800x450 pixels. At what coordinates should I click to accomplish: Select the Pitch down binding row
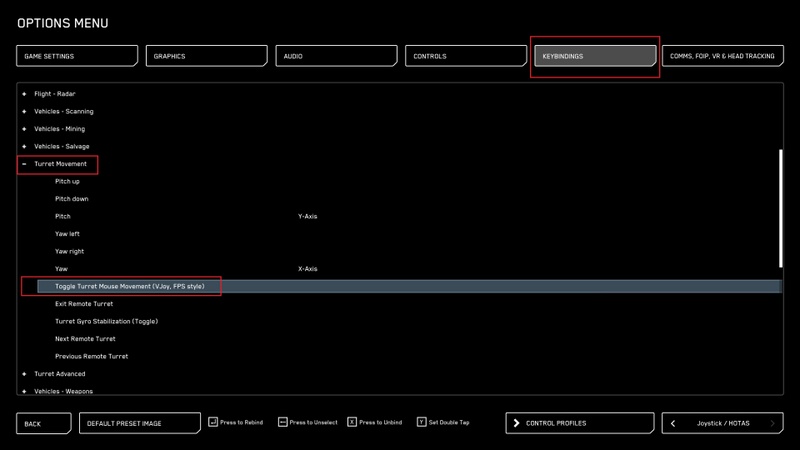pos(408,199)
